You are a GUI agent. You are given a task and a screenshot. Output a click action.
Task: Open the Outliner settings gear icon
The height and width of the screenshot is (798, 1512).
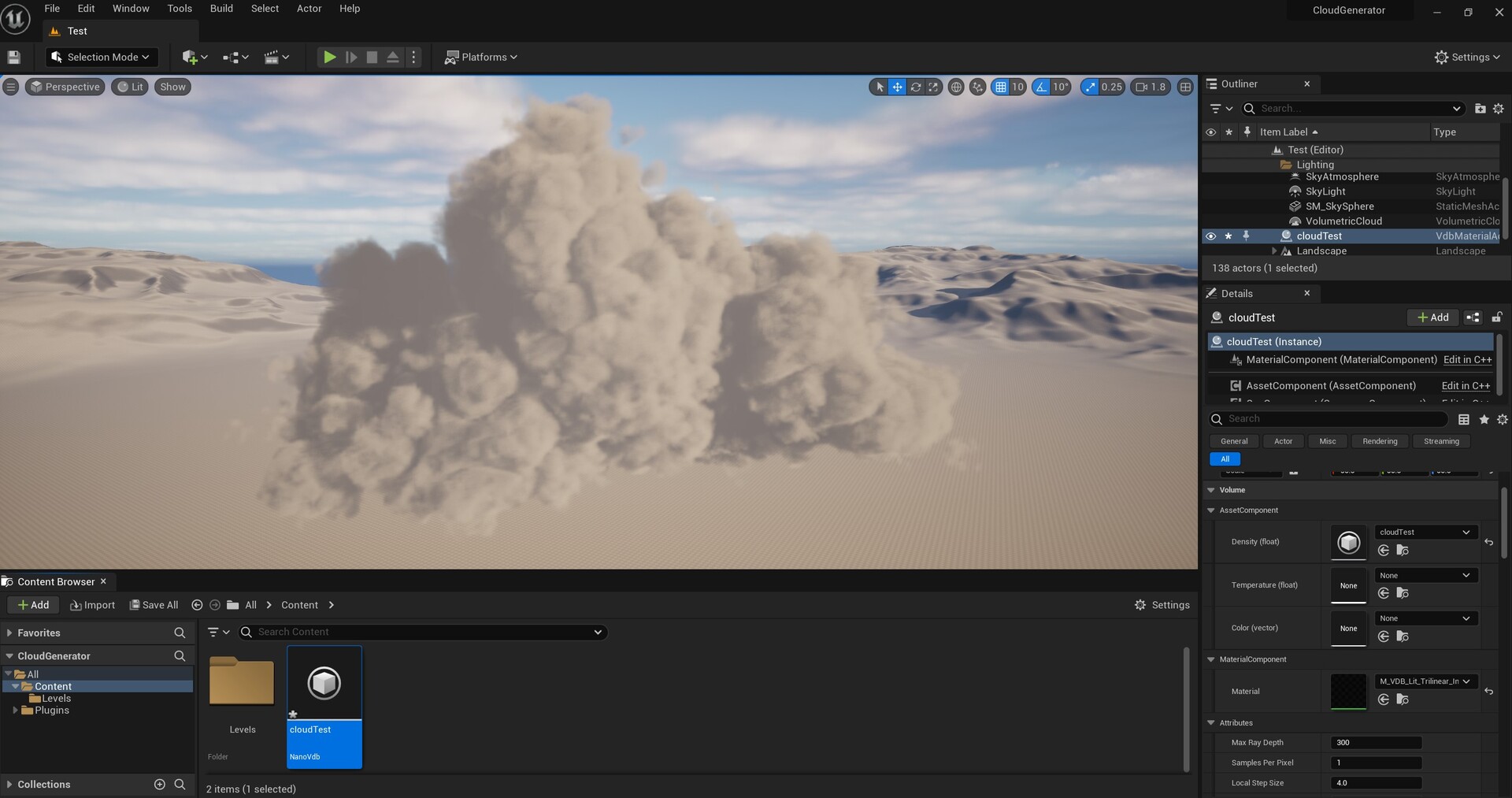(x=1499, y=109)
